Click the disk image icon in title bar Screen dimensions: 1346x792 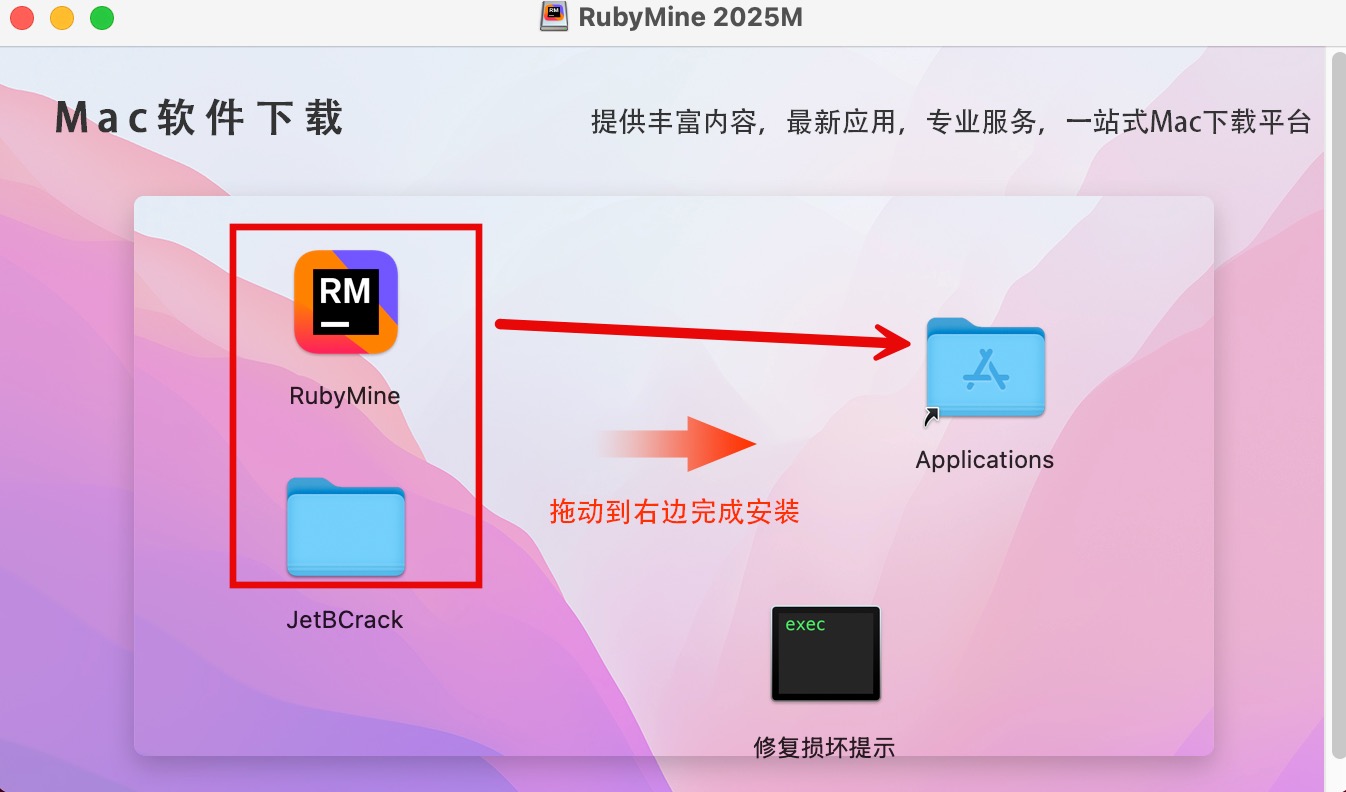click(554, 16)
